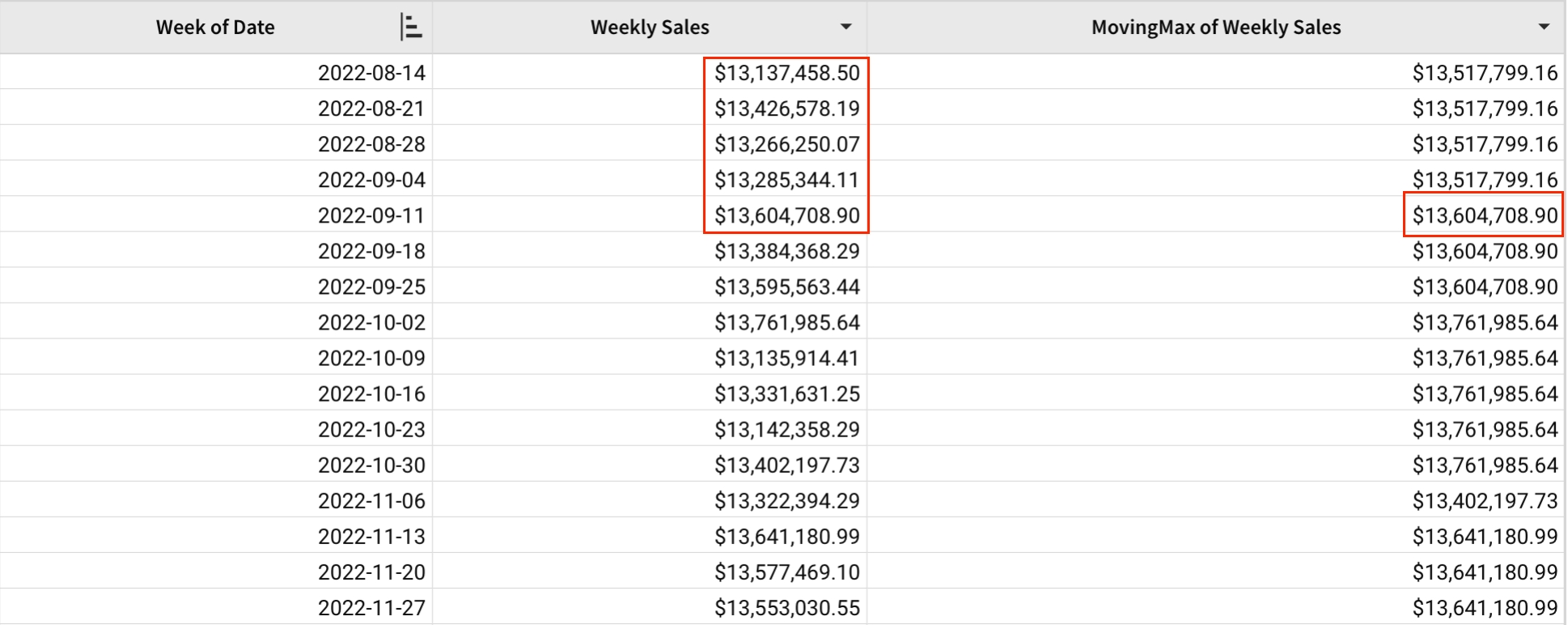
Task: Open the MovingMax of Weekly Sales column menu
Action: pyautogui.click(x=1544, y=28)
